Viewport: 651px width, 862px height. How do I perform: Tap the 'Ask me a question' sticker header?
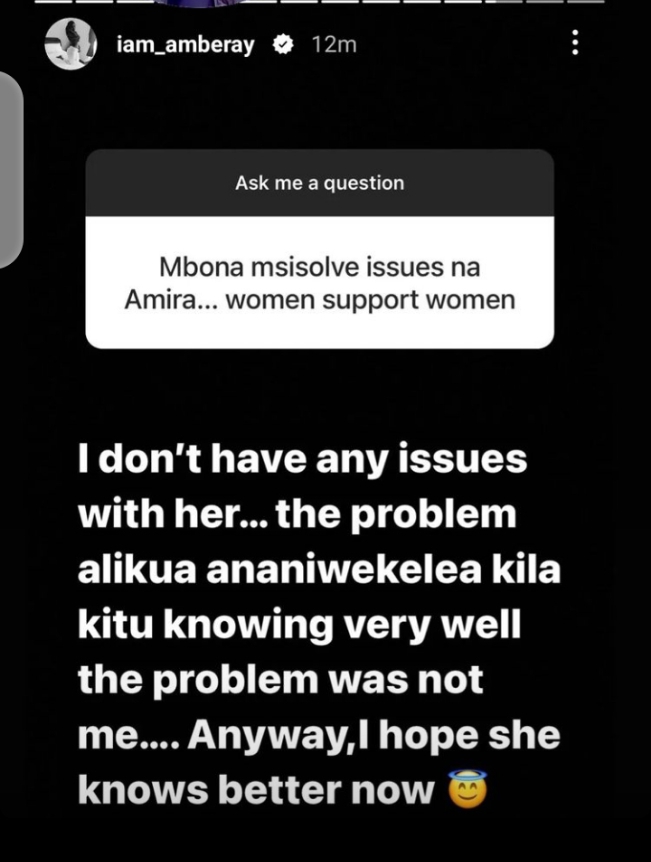(319, 183)
